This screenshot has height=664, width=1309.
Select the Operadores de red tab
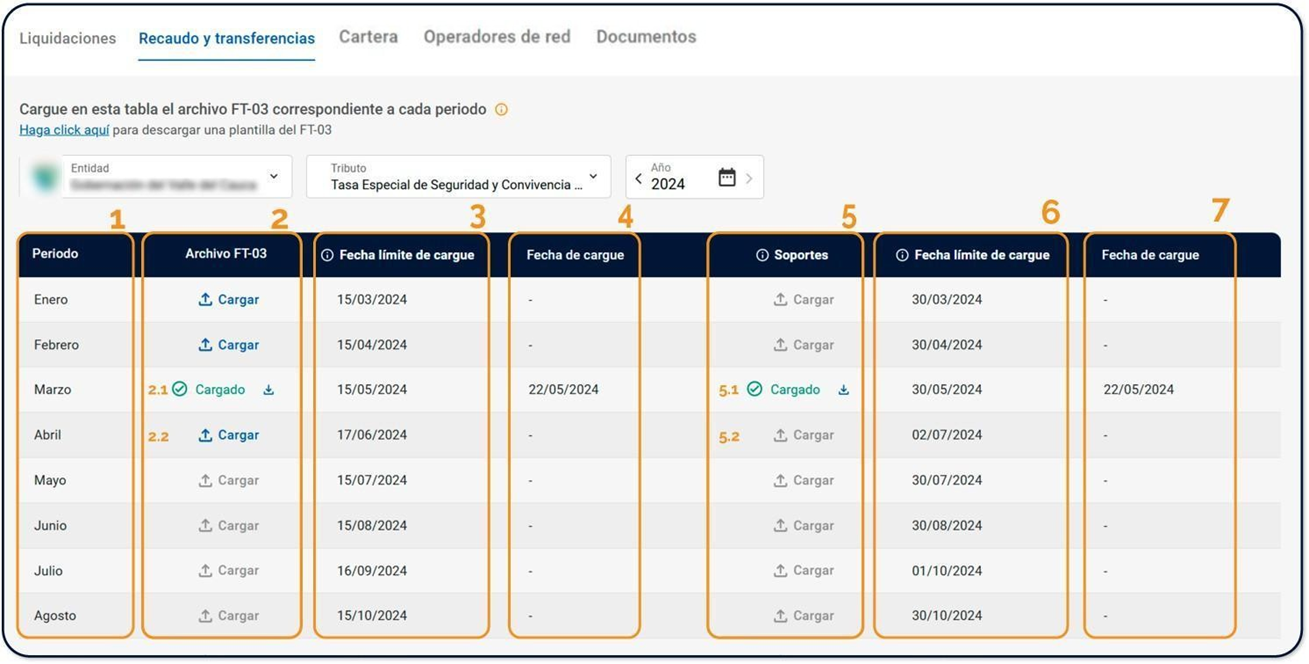497,37
